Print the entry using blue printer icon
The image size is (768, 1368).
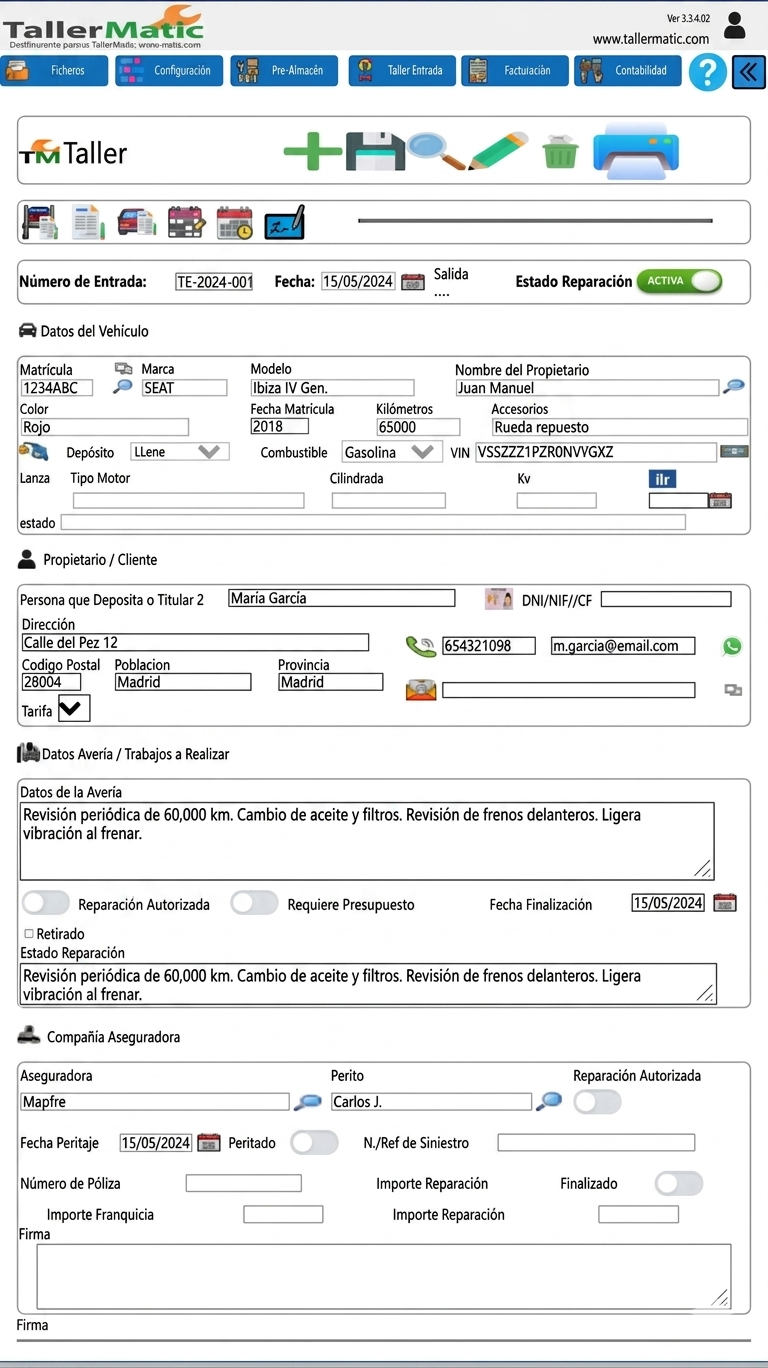(x=636, y=152)
